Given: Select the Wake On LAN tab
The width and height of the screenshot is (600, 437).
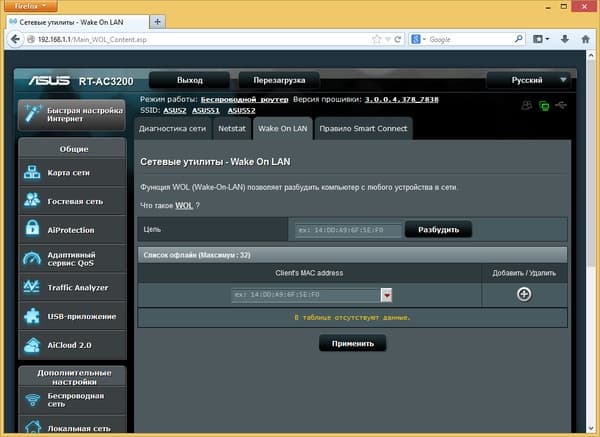Looking at the screenshot, I should (x=282, y=129).
